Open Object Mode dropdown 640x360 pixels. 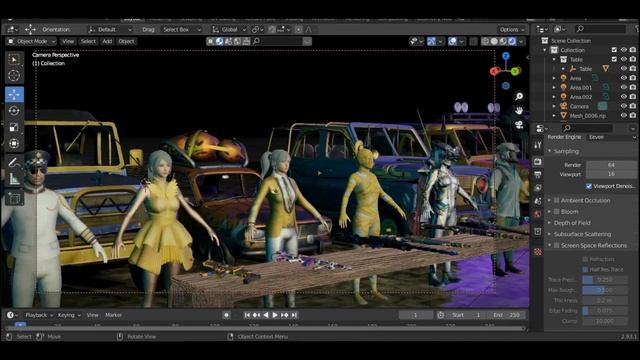point(32,41)
